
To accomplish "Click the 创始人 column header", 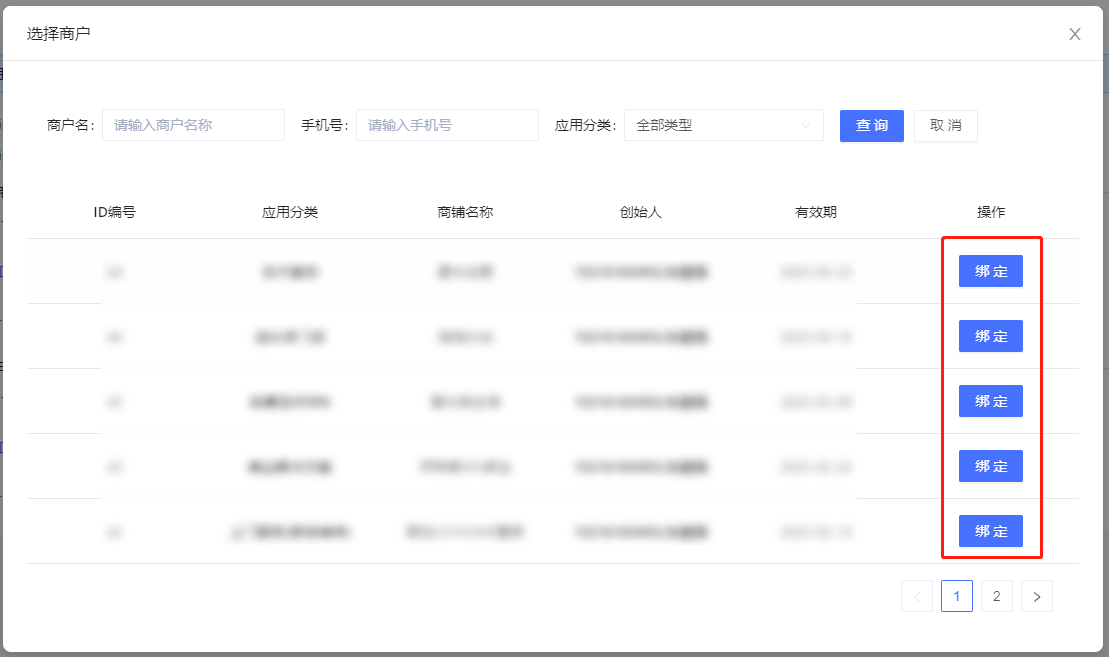I will click(x=641, y=212).
